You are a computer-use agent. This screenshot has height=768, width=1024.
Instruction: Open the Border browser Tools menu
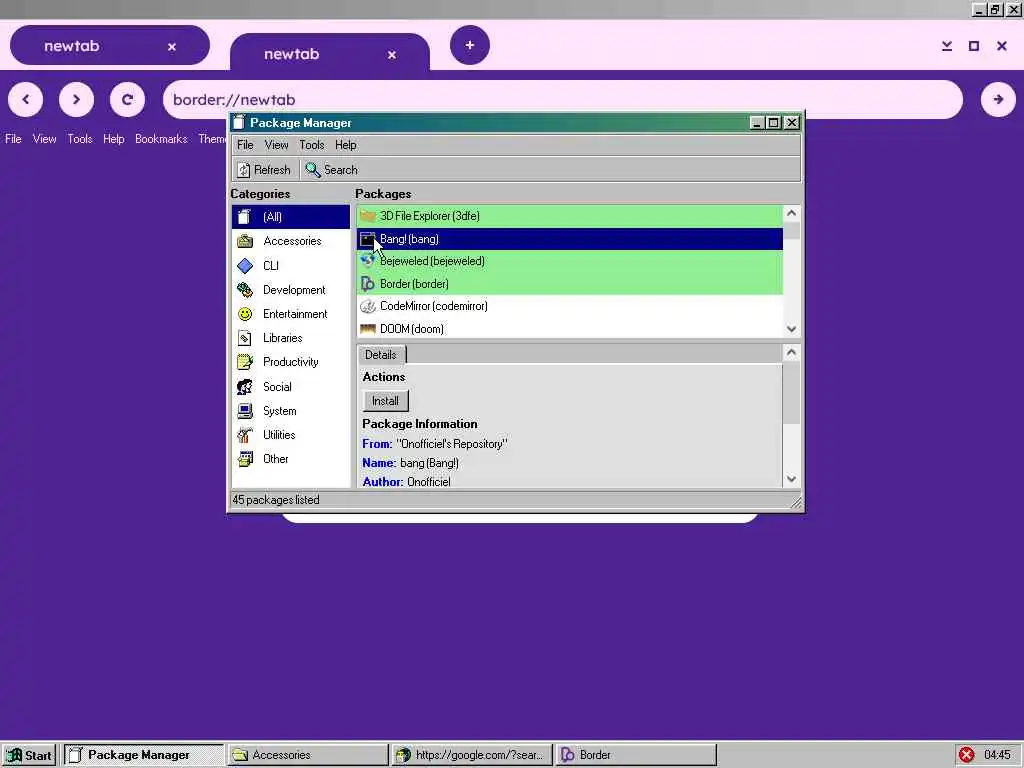(x=80, y=139)
